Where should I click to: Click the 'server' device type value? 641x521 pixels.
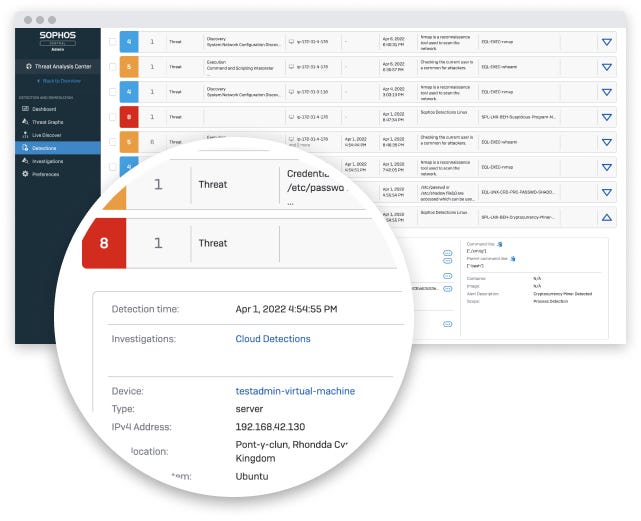pos(249,409)
